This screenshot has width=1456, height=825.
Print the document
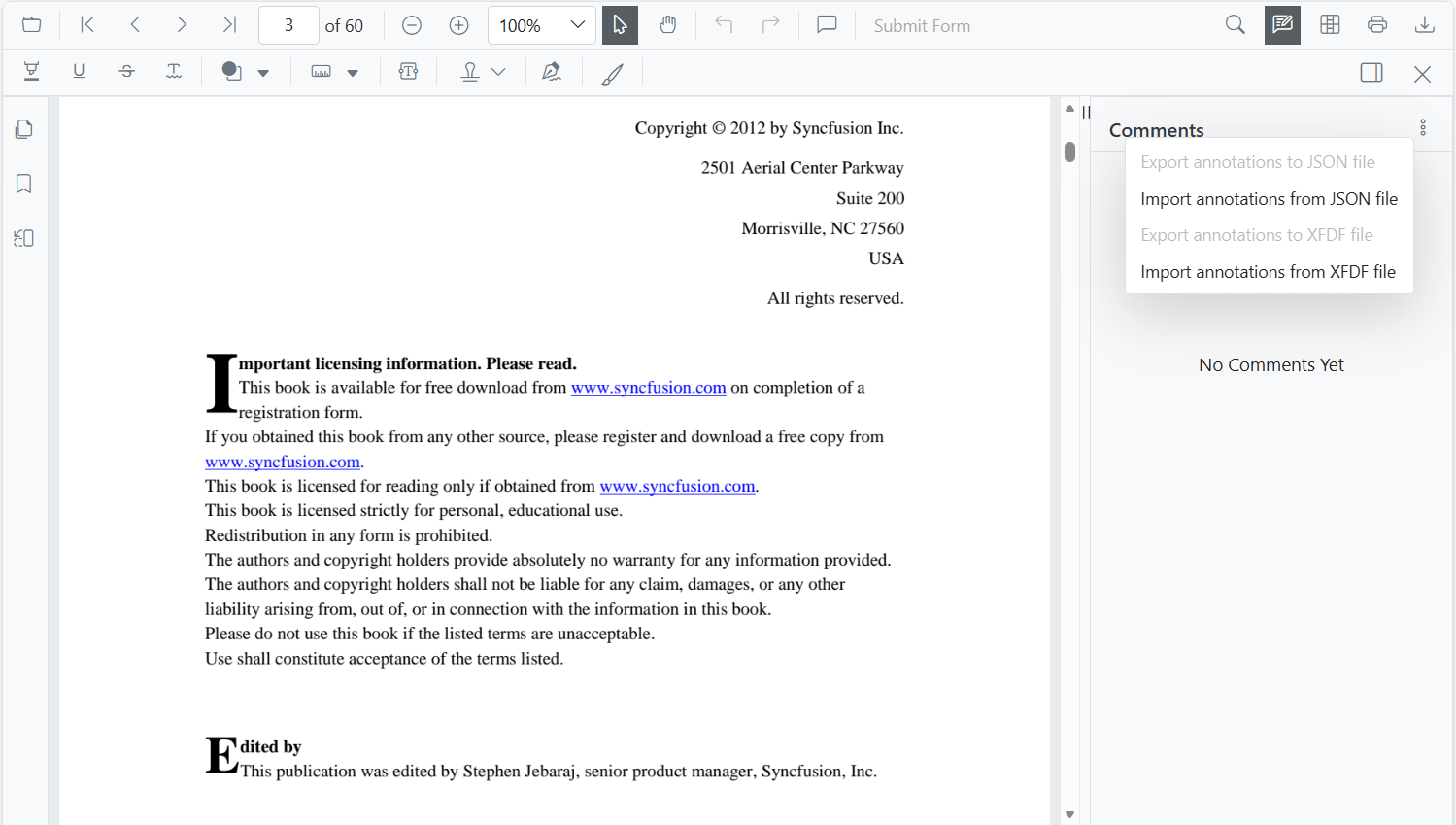[x=1377, y=25]
